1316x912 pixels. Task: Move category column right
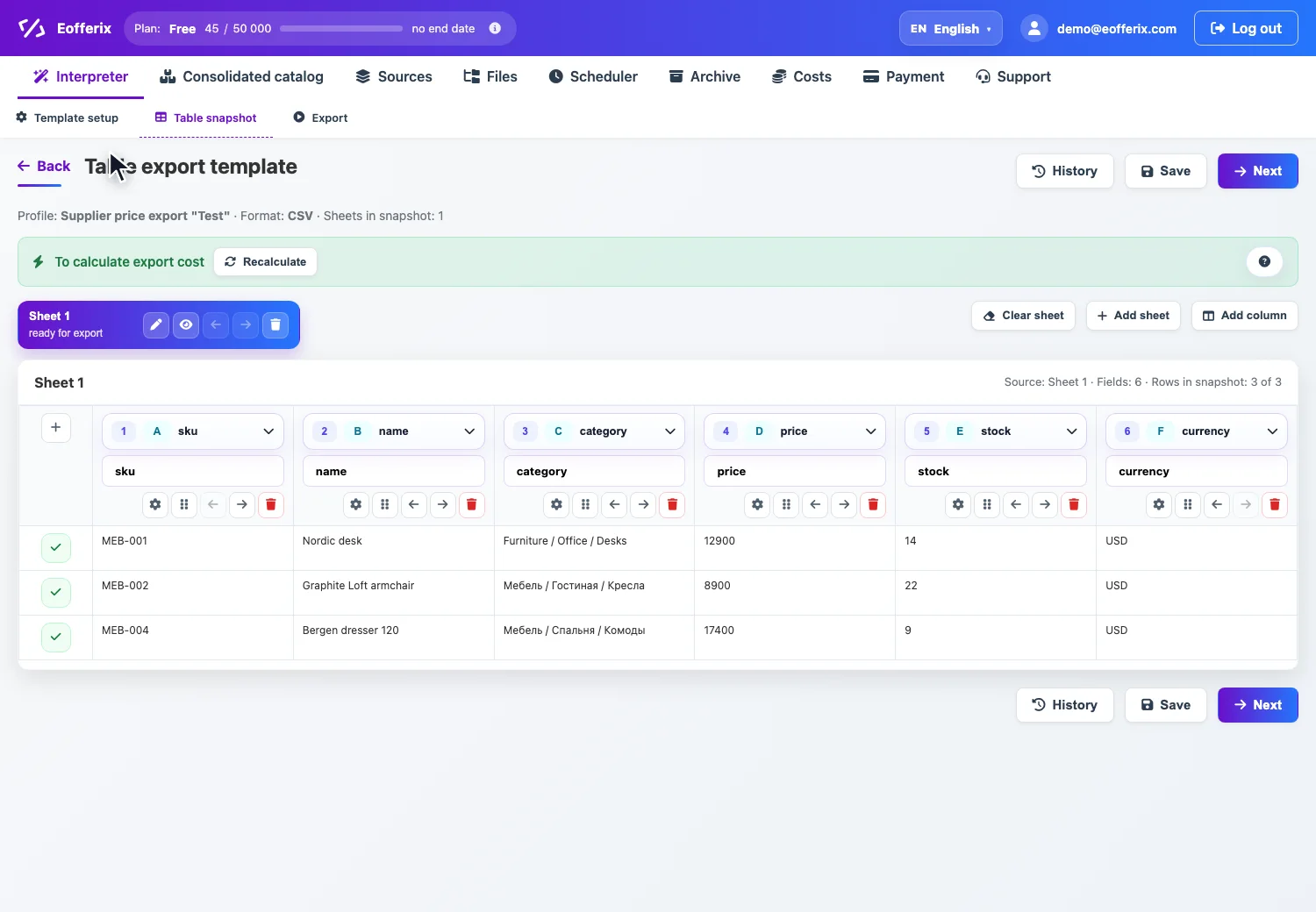coord(644,504)
